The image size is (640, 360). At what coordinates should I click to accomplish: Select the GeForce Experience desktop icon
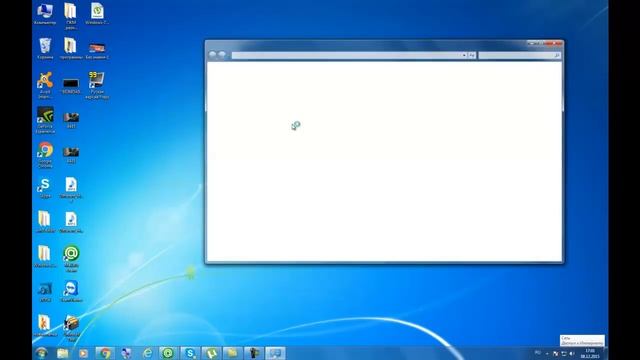(x=45, y=120)
